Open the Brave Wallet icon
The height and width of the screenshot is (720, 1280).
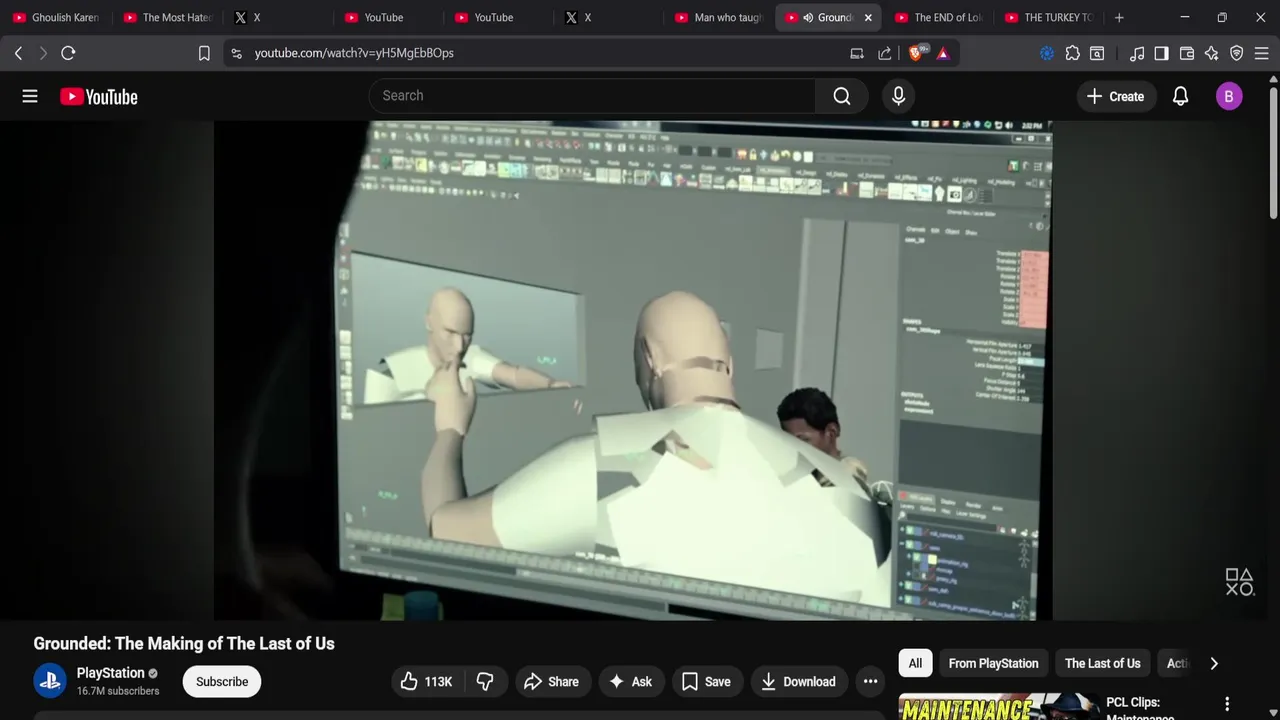click(x=1187, y=53)
